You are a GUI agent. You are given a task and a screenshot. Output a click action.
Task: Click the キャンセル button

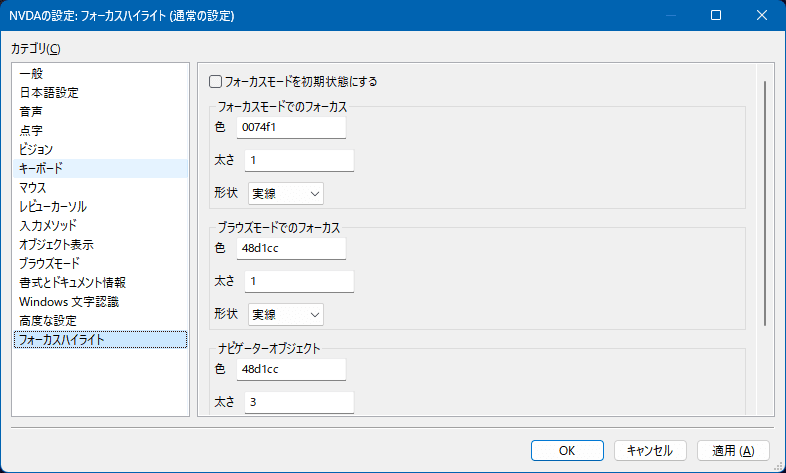(650, 450)
